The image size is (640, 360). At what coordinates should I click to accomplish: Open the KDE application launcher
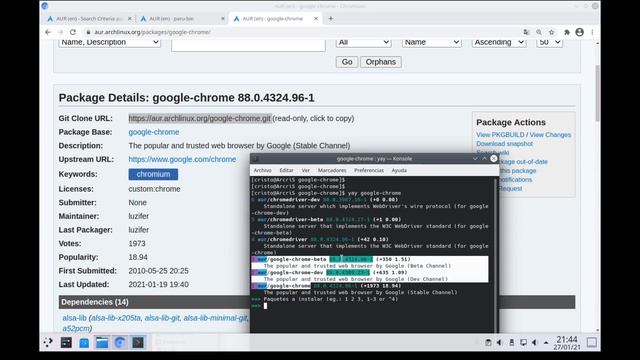[x=48, y=342]
